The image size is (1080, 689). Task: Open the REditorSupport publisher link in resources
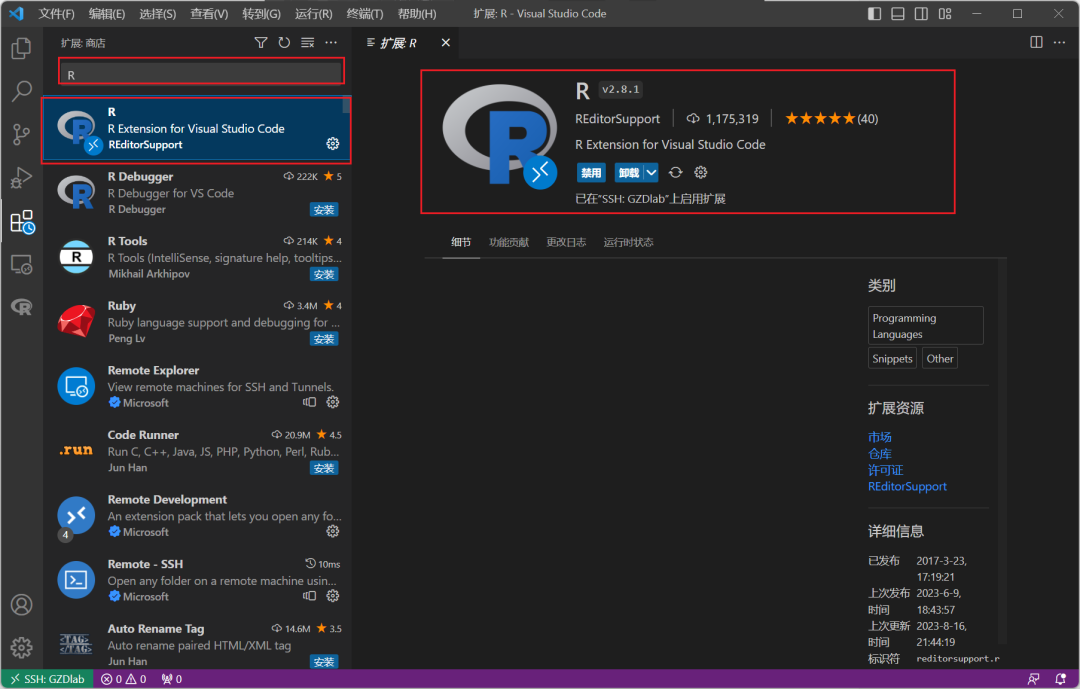tap(907, 486)
